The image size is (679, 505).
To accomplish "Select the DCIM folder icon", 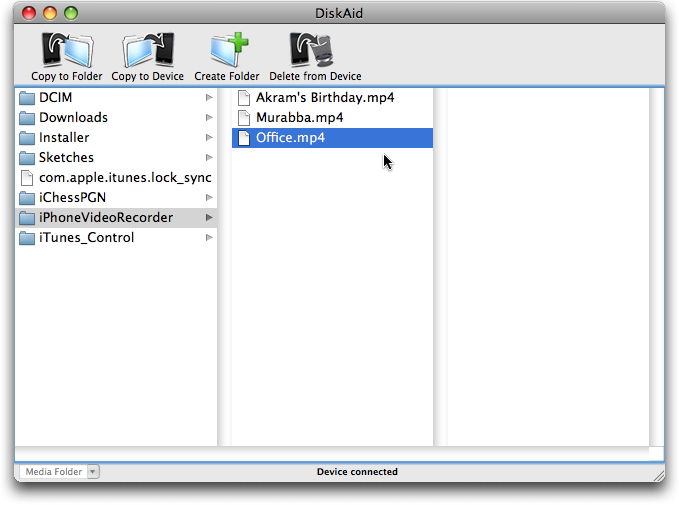I will [x=27, y=98].
